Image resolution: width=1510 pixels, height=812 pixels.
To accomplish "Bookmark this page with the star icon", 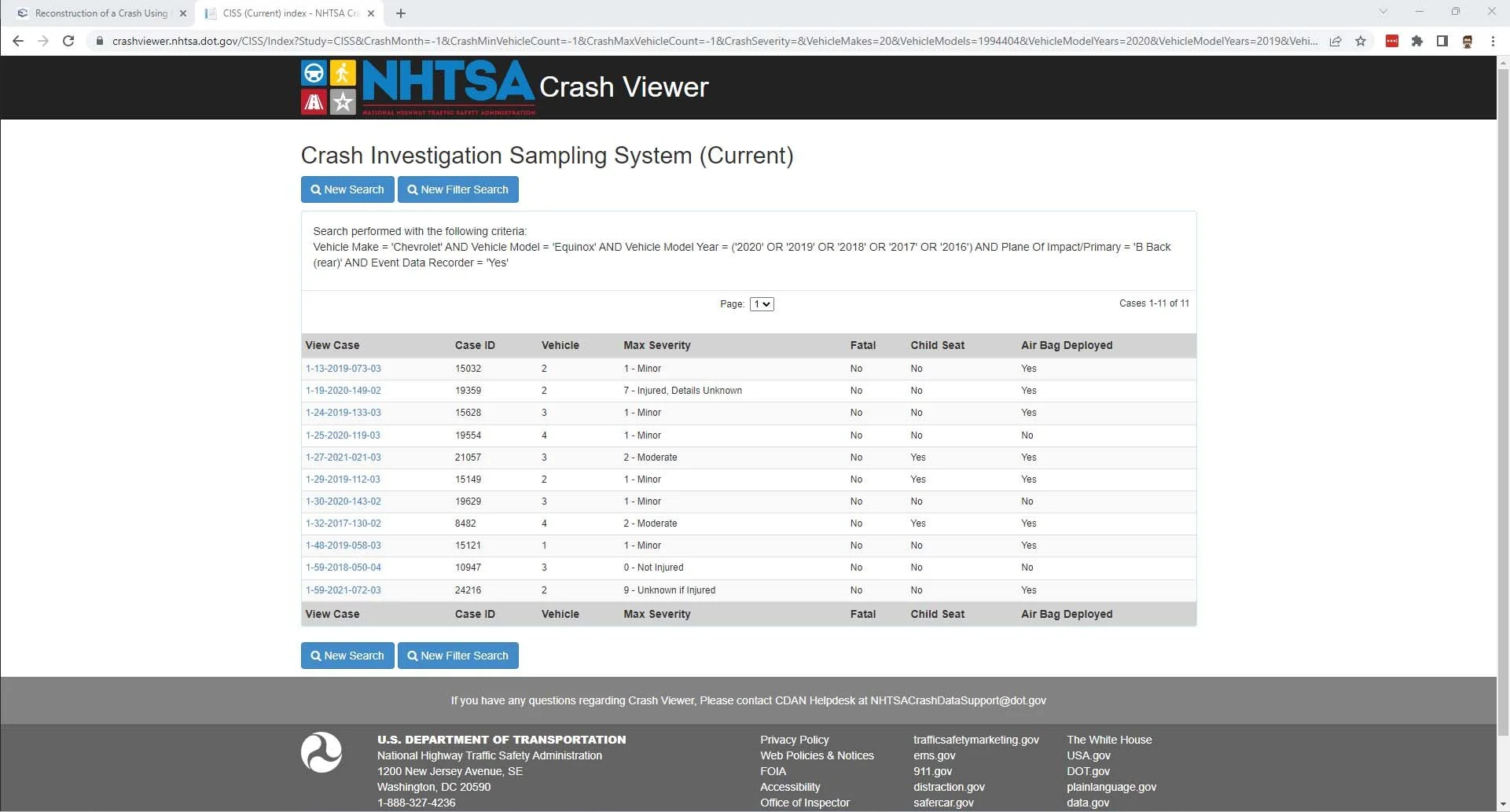I will coord(1361,41).
